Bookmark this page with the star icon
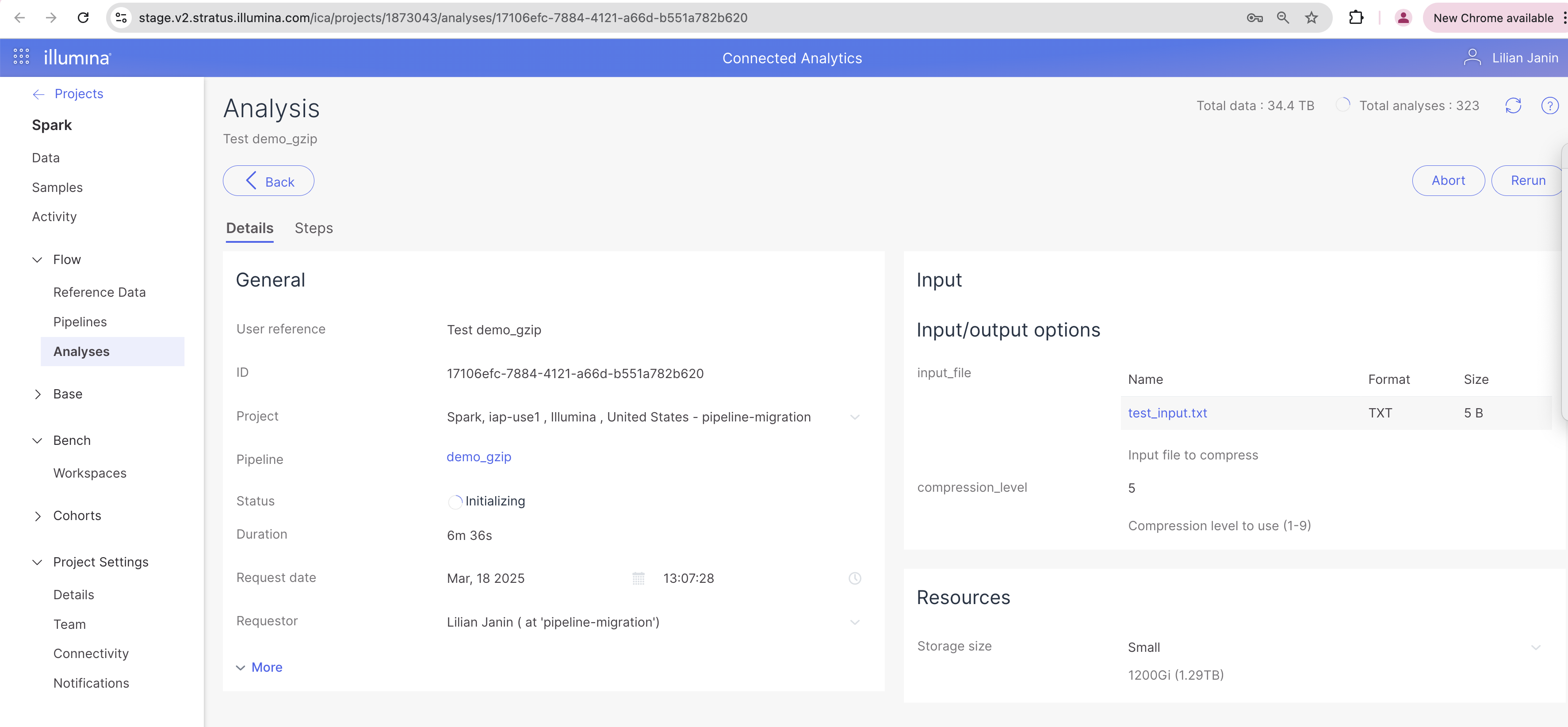Image resolution: width=1568 pixels, height=727 pixels. tap(1311, 18)
